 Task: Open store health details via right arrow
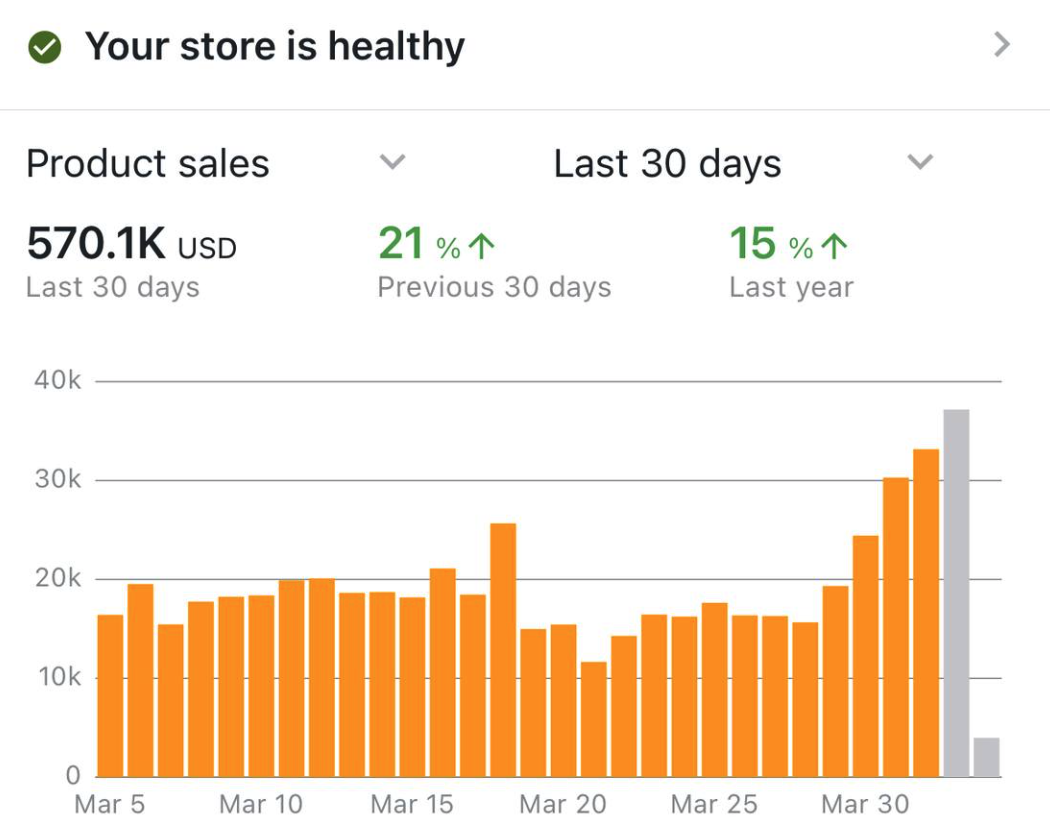(1000, 46)
